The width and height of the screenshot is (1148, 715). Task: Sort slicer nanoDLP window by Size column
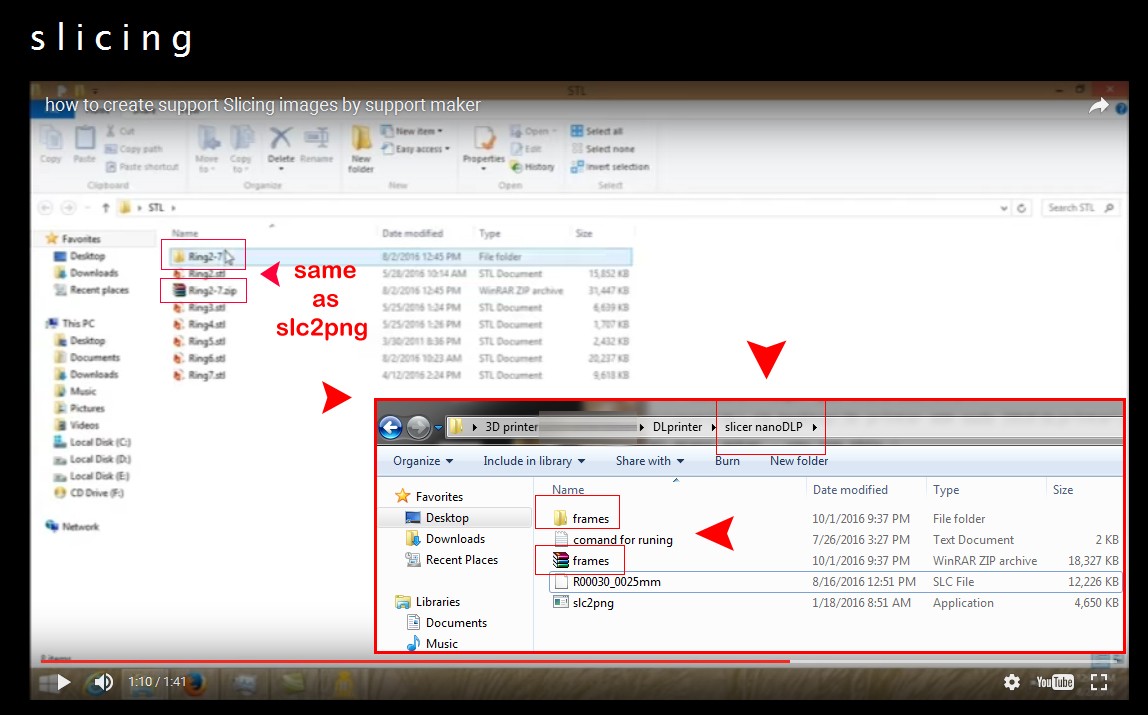pyautogui.click(x=1063, y=490)
